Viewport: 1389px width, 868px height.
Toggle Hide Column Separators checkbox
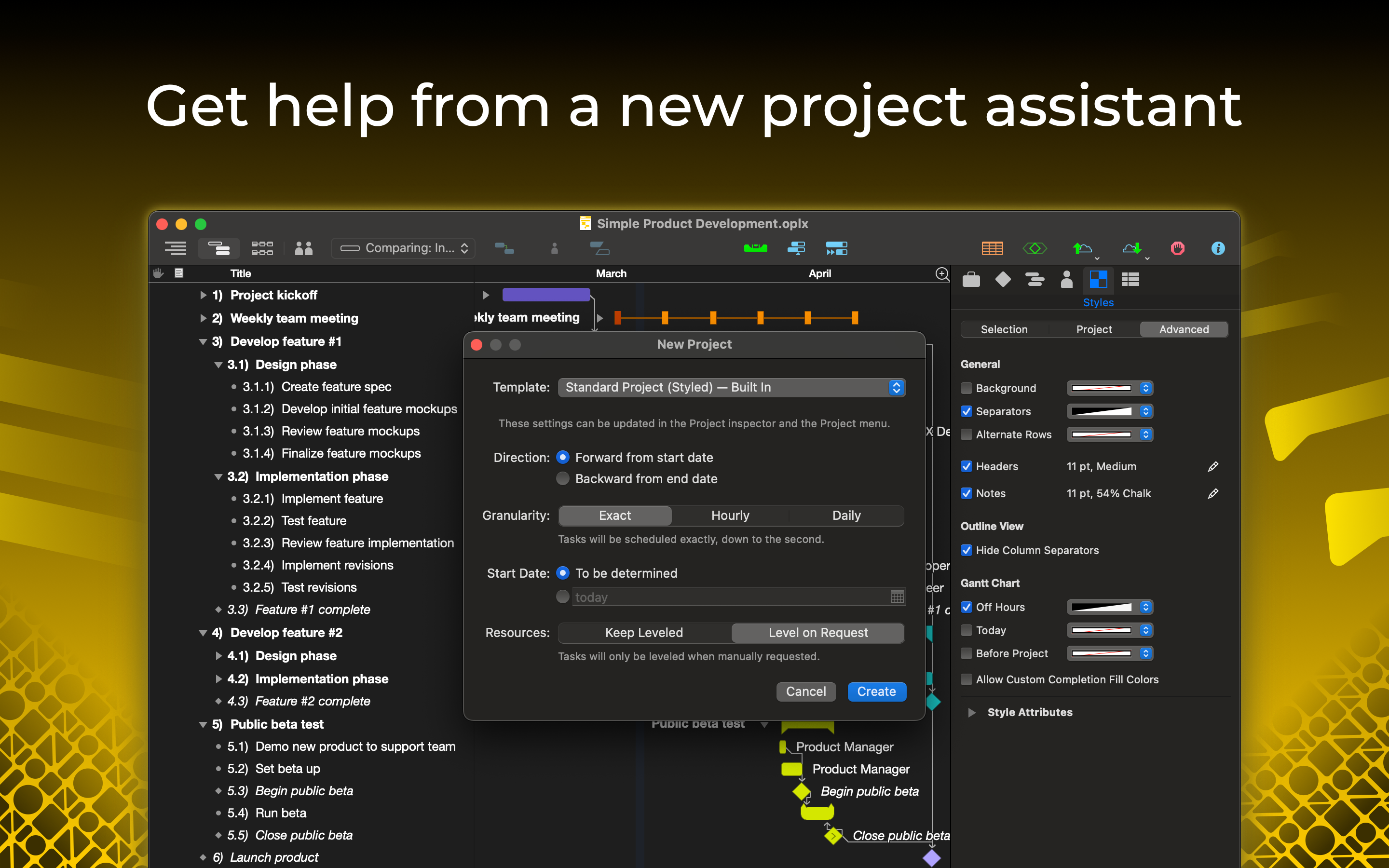tap(967, 550)
